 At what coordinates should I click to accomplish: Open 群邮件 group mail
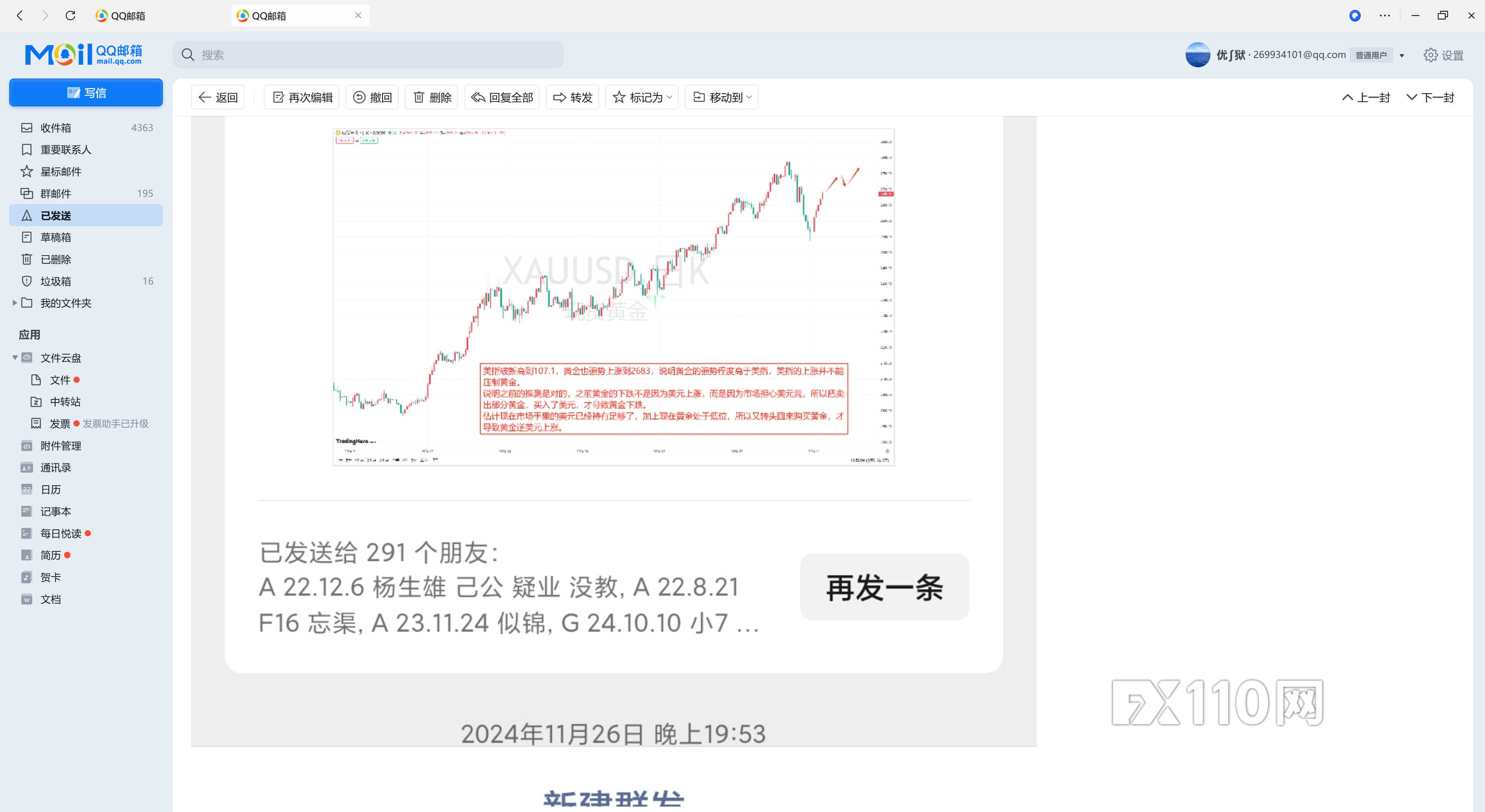pos(86,193)
